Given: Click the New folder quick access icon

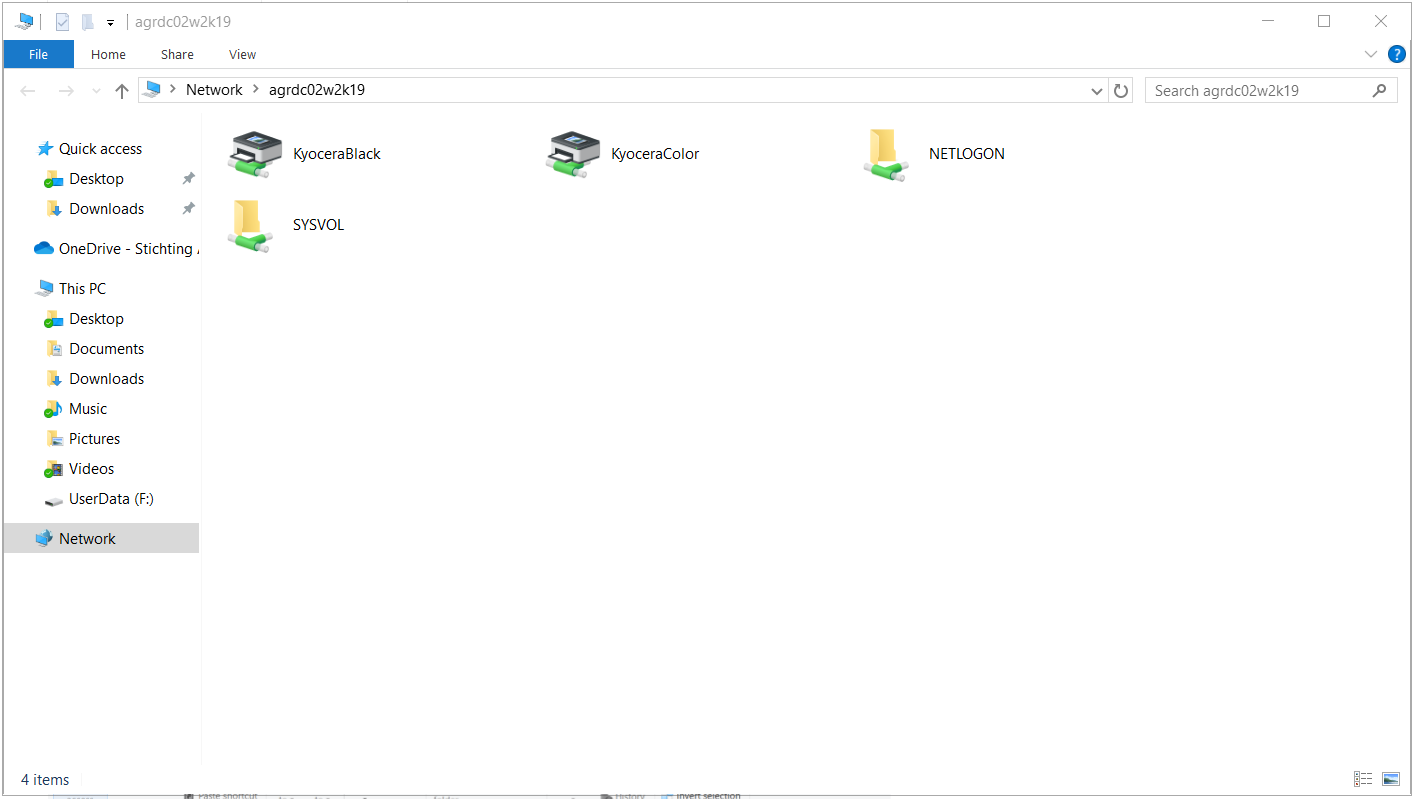Looking at the screenshot, I should click(x=88, y=21).
